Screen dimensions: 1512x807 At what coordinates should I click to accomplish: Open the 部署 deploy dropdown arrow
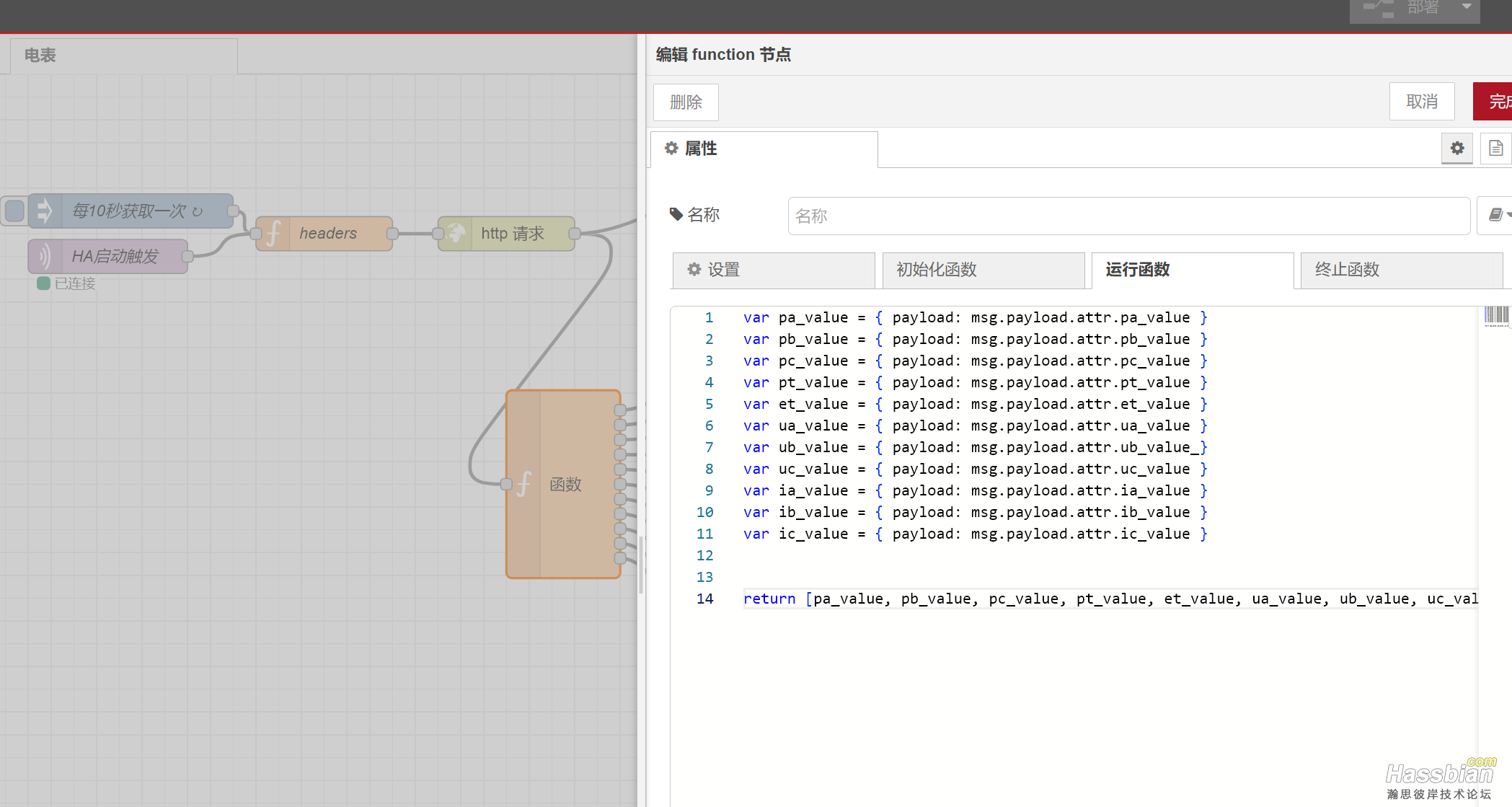[1467, 6]
